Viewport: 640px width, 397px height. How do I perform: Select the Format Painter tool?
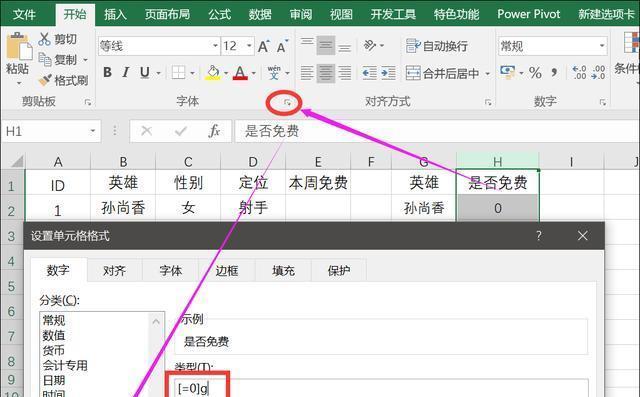tap(63, 80)
